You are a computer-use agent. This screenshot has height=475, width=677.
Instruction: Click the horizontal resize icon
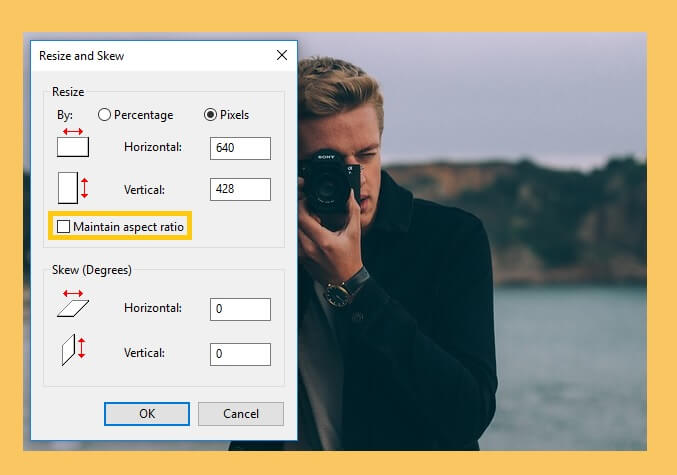coord(73,142)
